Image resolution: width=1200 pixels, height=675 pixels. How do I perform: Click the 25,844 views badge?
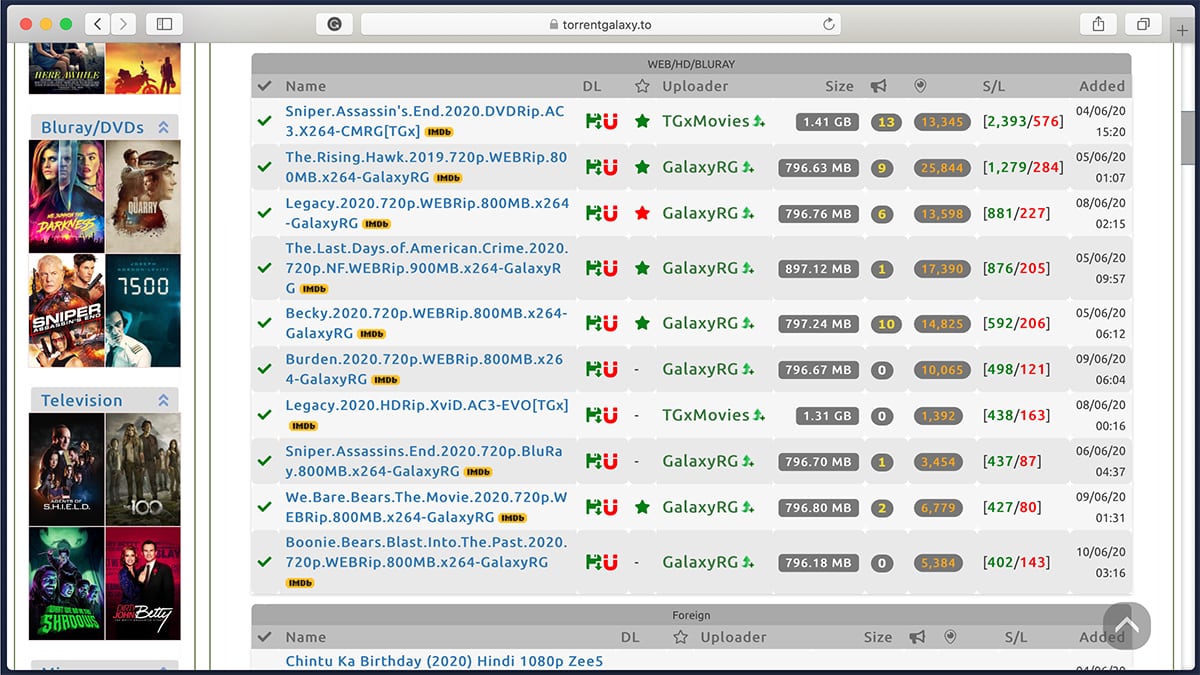click(x=942, y=168)
